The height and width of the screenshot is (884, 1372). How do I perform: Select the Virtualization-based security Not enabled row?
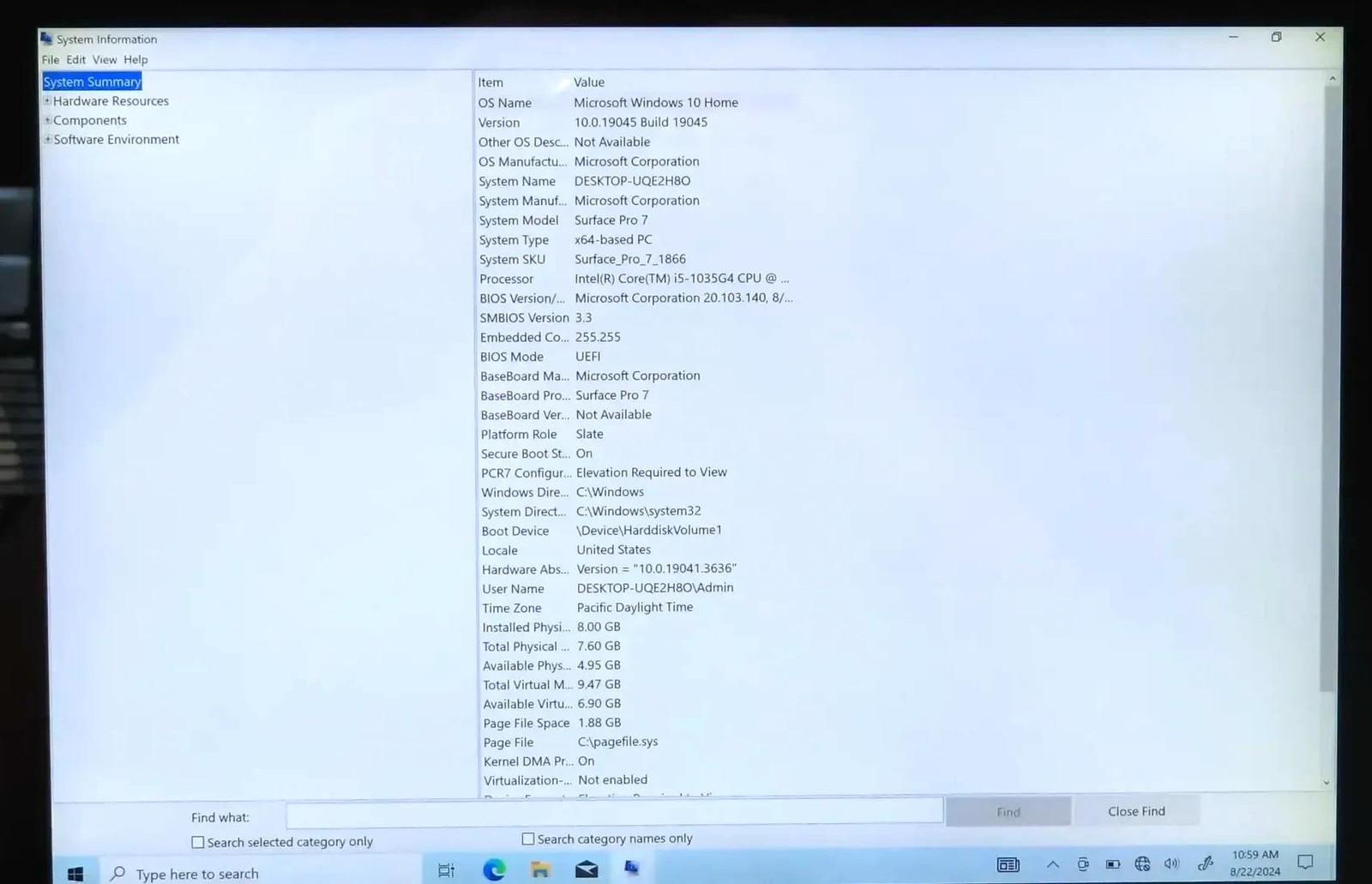[x=566, y=780]
